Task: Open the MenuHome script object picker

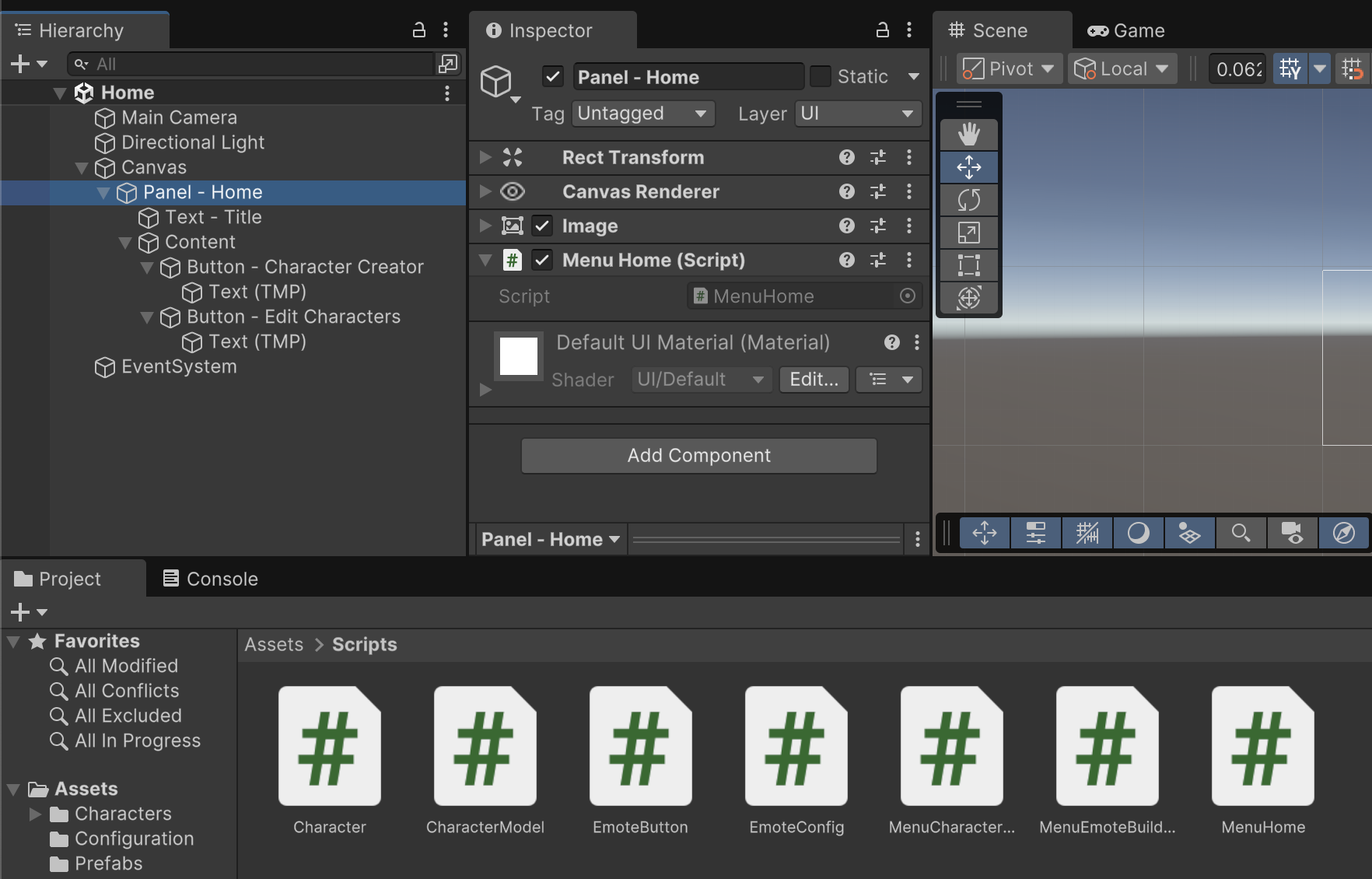Action: (x=907, y=296)
